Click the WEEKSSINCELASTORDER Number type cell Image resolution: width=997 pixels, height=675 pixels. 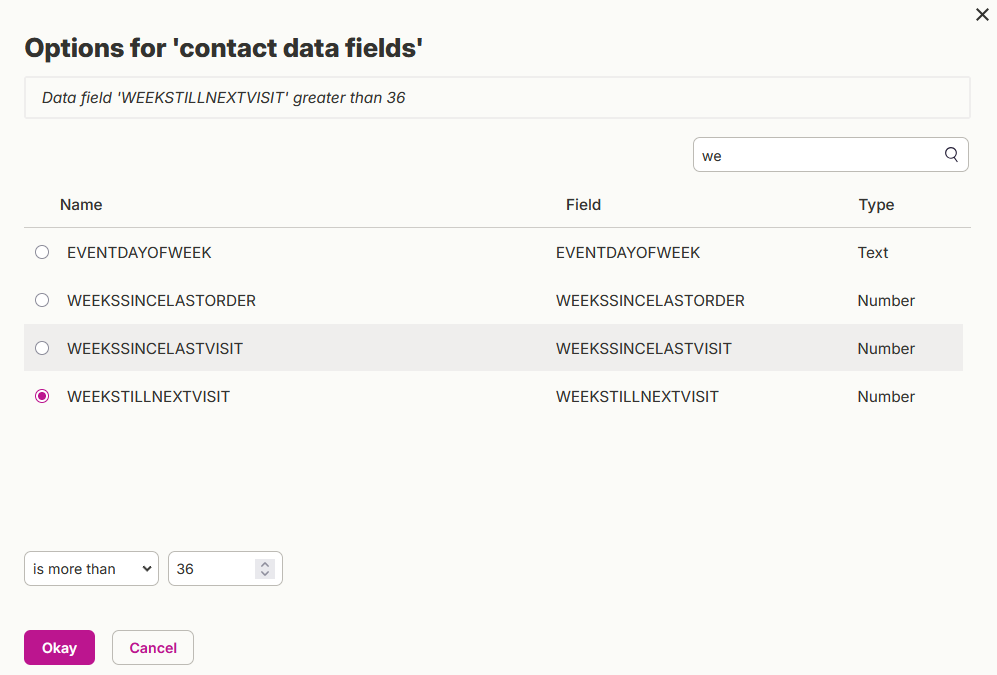(886, 301)
